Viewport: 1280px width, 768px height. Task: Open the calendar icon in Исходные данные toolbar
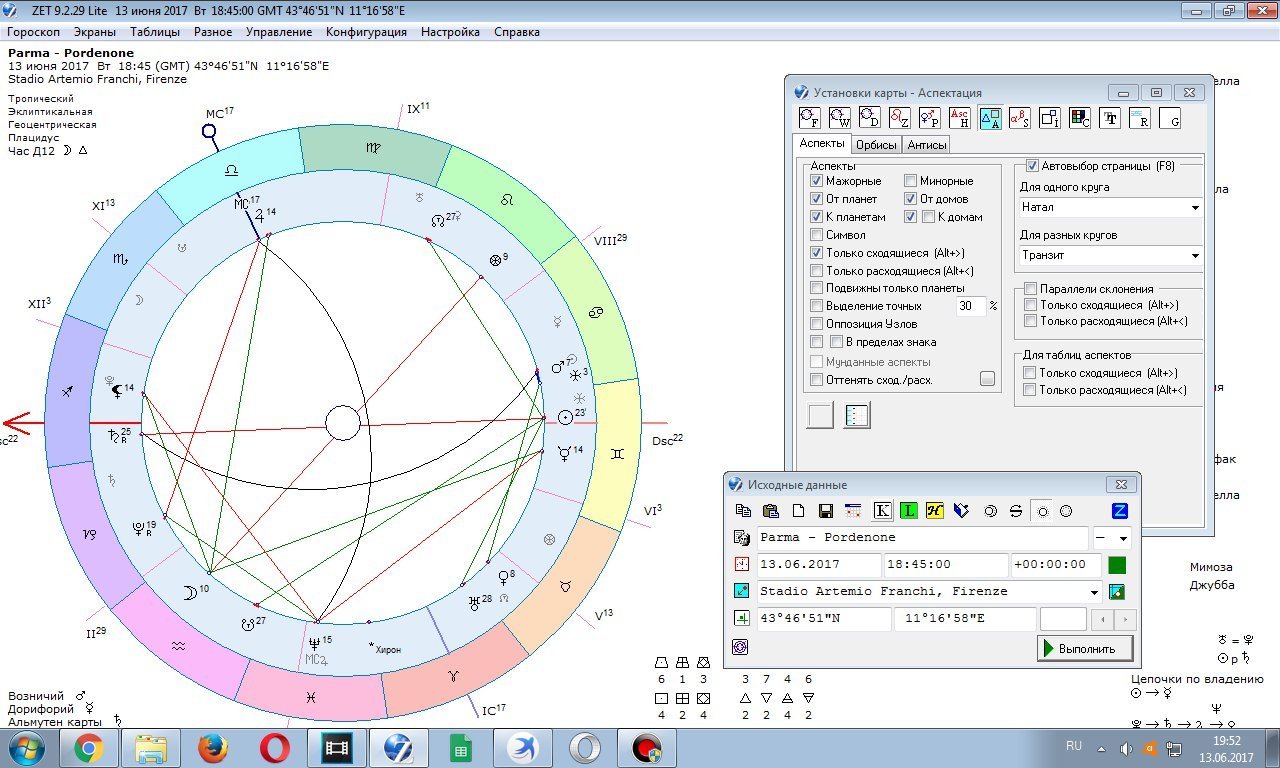tap(853, 511)
